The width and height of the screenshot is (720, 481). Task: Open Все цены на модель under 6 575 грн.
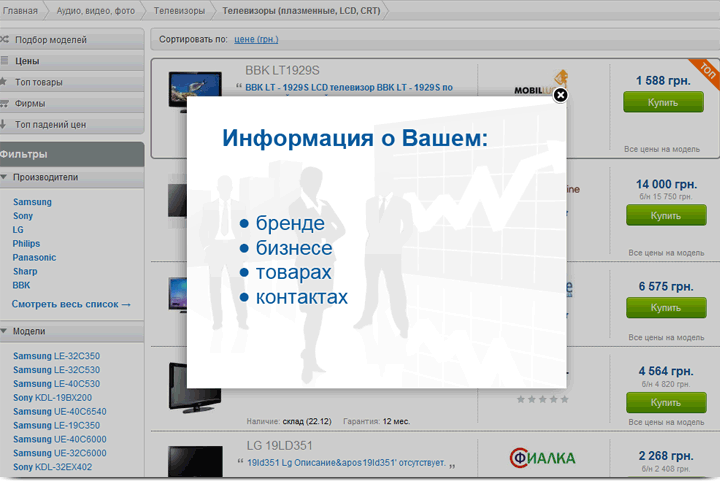[x=666, y=337]
